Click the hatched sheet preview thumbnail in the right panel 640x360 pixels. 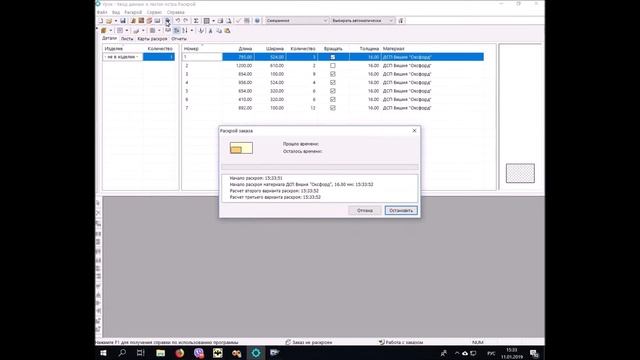click(x=520, y=173)
